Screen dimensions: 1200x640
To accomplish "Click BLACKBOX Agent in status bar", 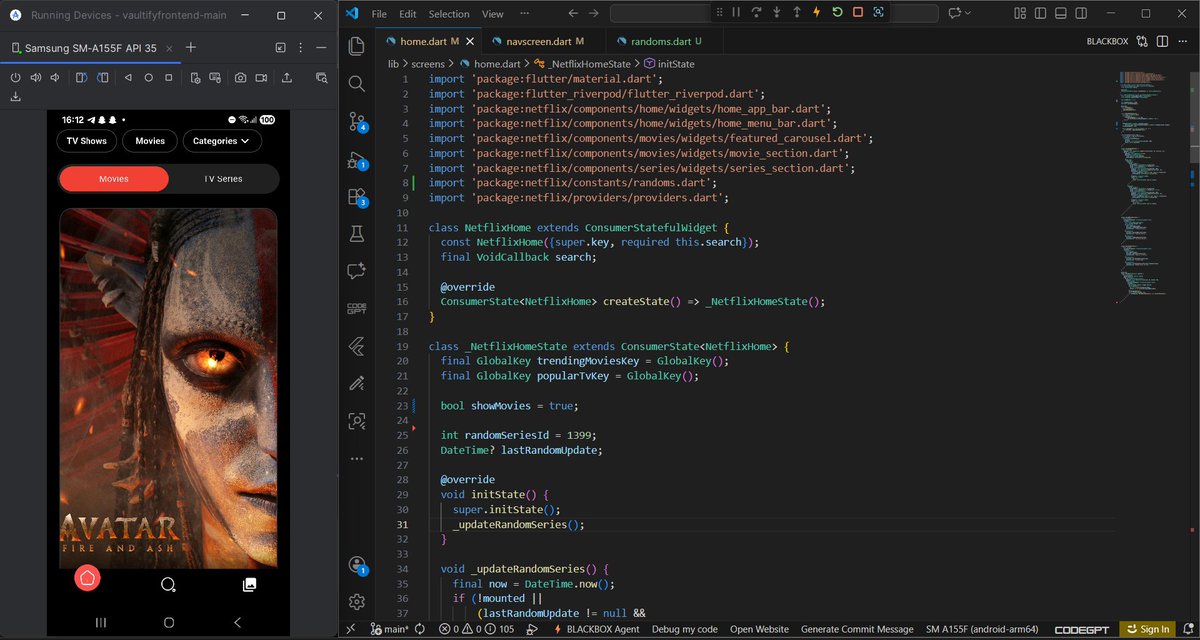I will (x=595, y=629).
